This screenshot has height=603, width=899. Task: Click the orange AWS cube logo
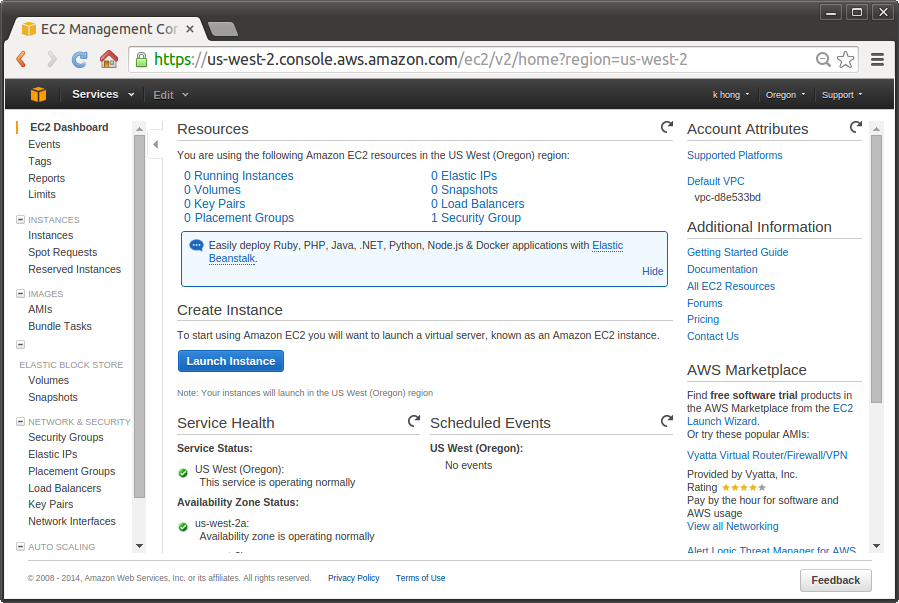click(x=38, y=94)
